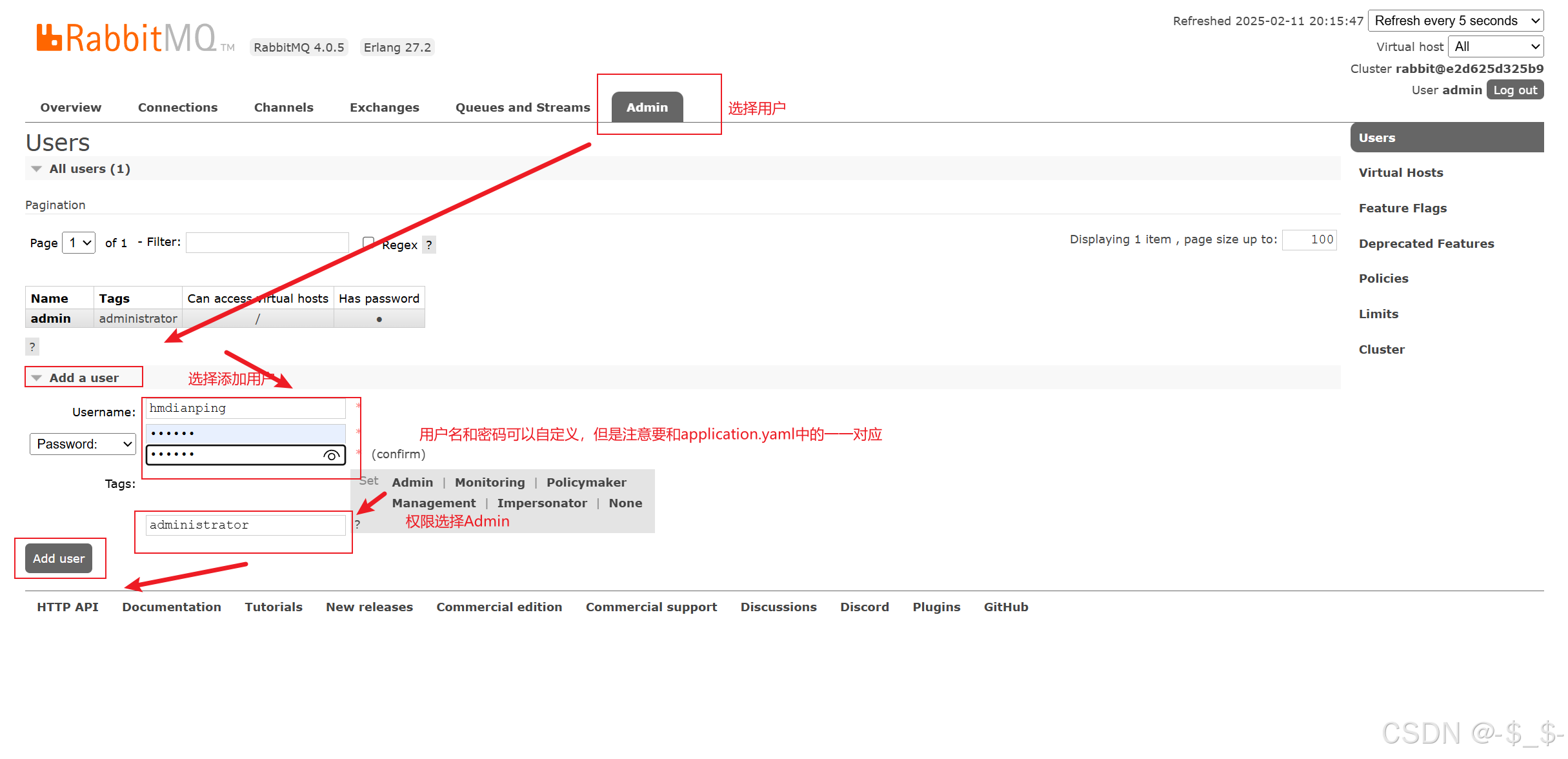Open the Virtual host dropdown
This screenshot has height=759, width=1568.
(x=1495, y=47)
